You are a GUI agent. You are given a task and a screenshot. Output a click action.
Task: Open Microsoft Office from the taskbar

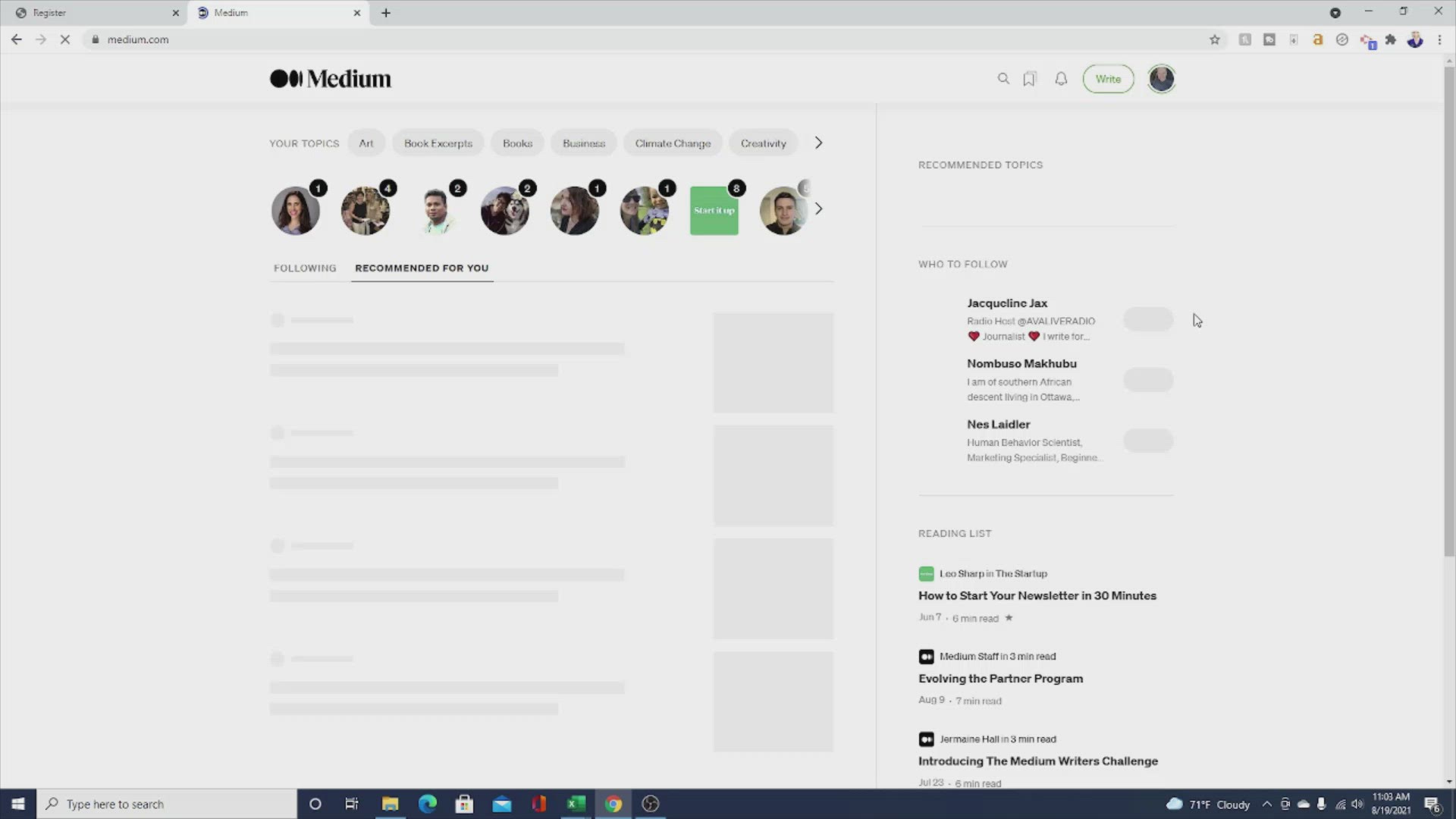coord(539,804)
